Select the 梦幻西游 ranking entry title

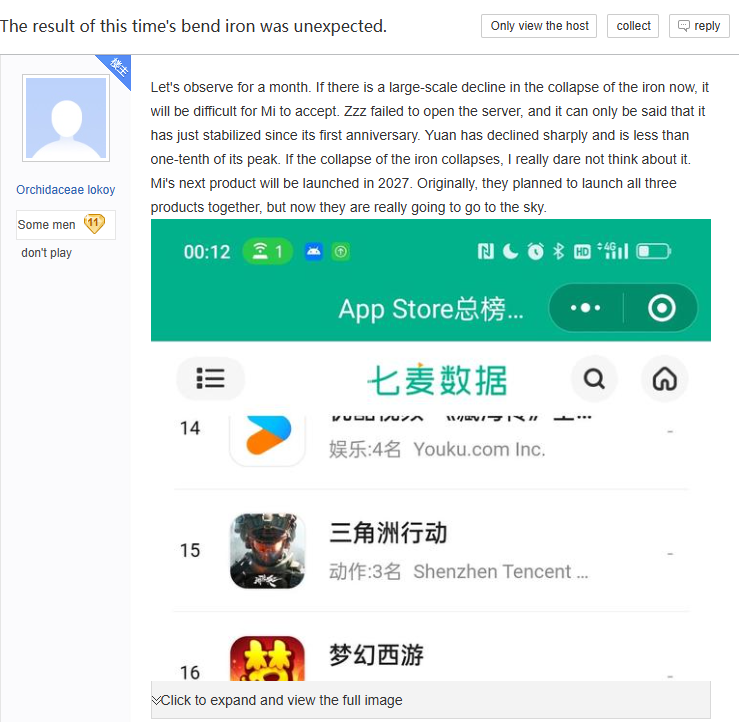click(x=376, y=655)
